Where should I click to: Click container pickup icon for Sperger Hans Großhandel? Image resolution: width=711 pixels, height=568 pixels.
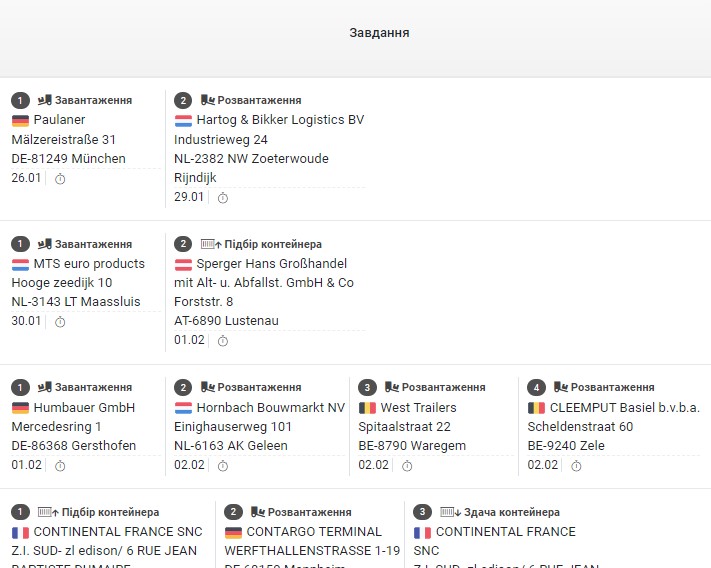211,244
